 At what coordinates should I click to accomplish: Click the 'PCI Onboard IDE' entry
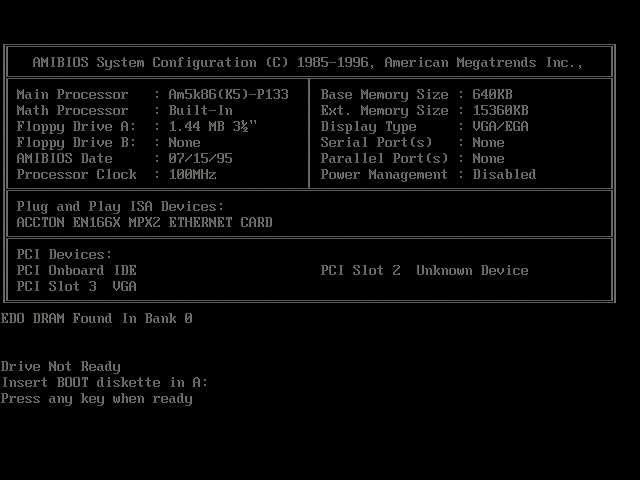pos(76,270)
